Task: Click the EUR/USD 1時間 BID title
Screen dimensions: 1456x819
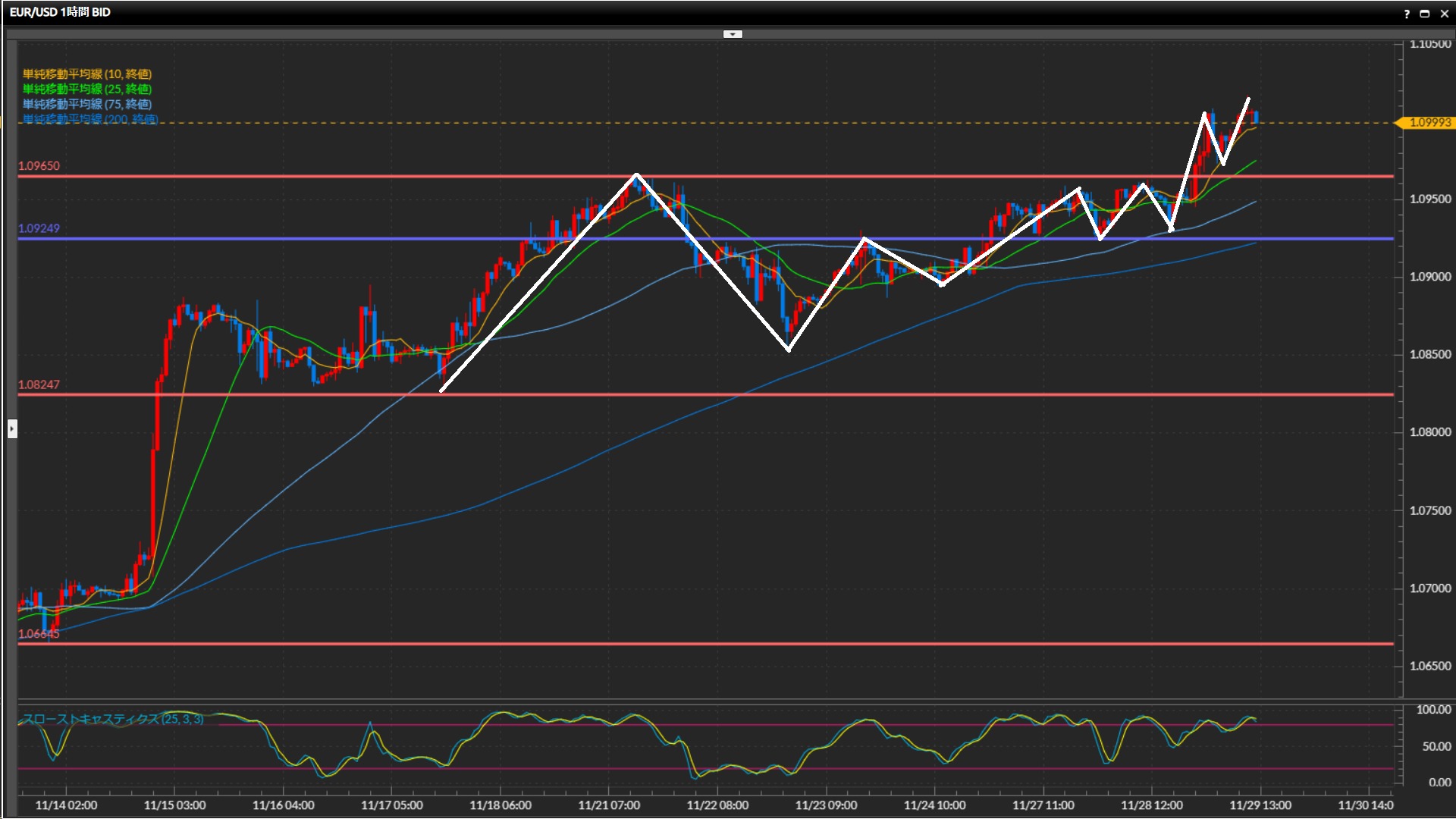Action: 60,12
